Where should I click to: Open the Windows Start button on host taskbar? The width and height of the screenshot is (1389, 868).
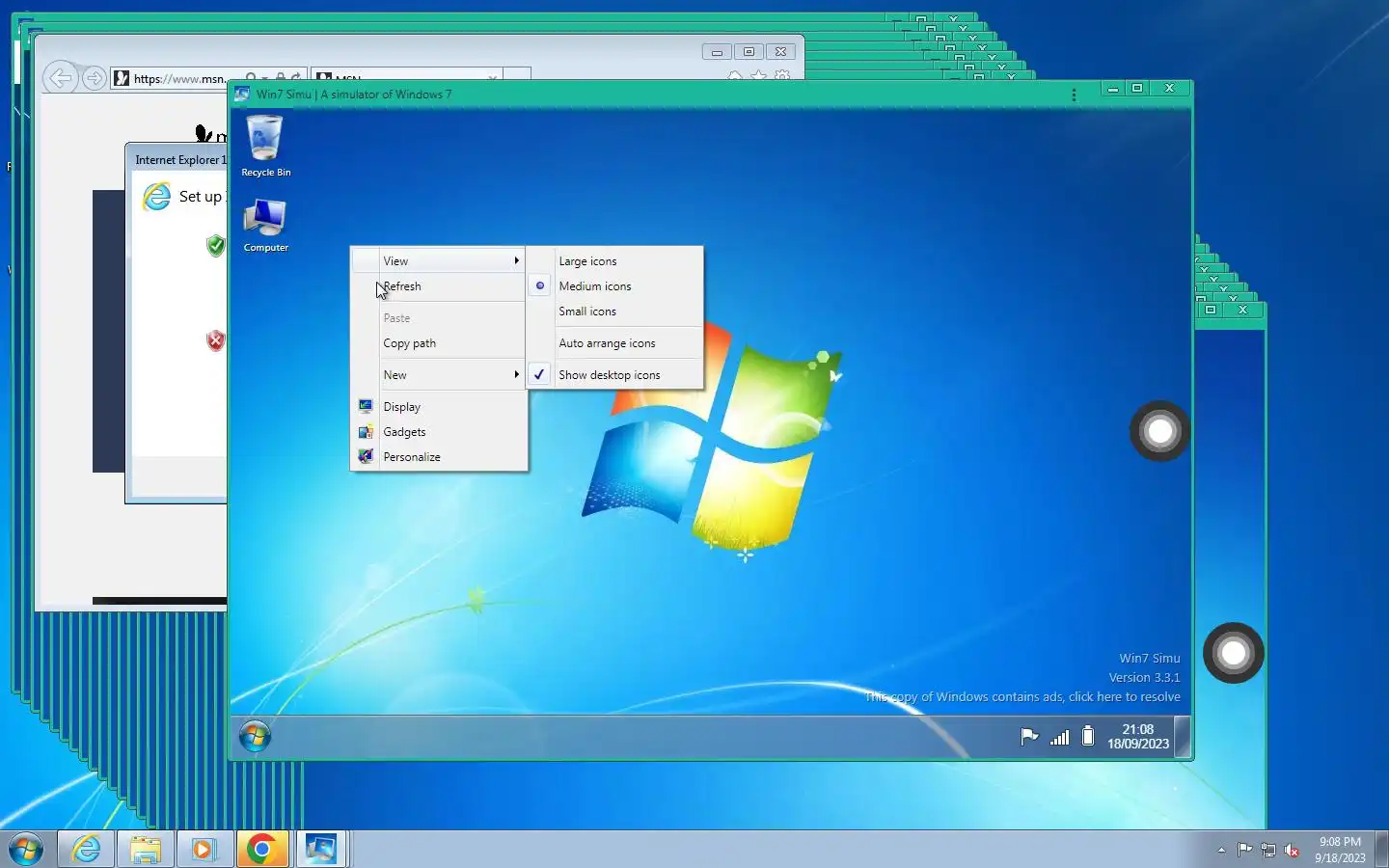[x=26, y=850]
